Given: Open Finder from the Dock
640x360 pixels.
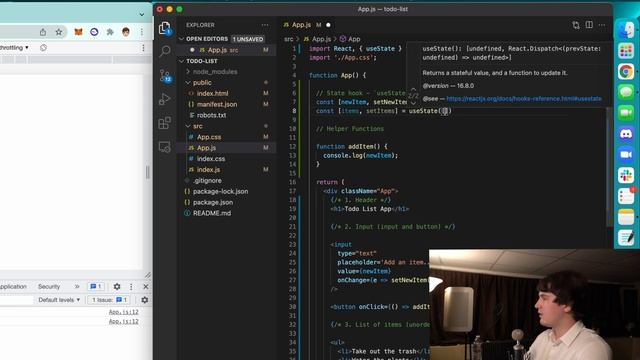Looking at the screenshot, I should coord(626,30).
